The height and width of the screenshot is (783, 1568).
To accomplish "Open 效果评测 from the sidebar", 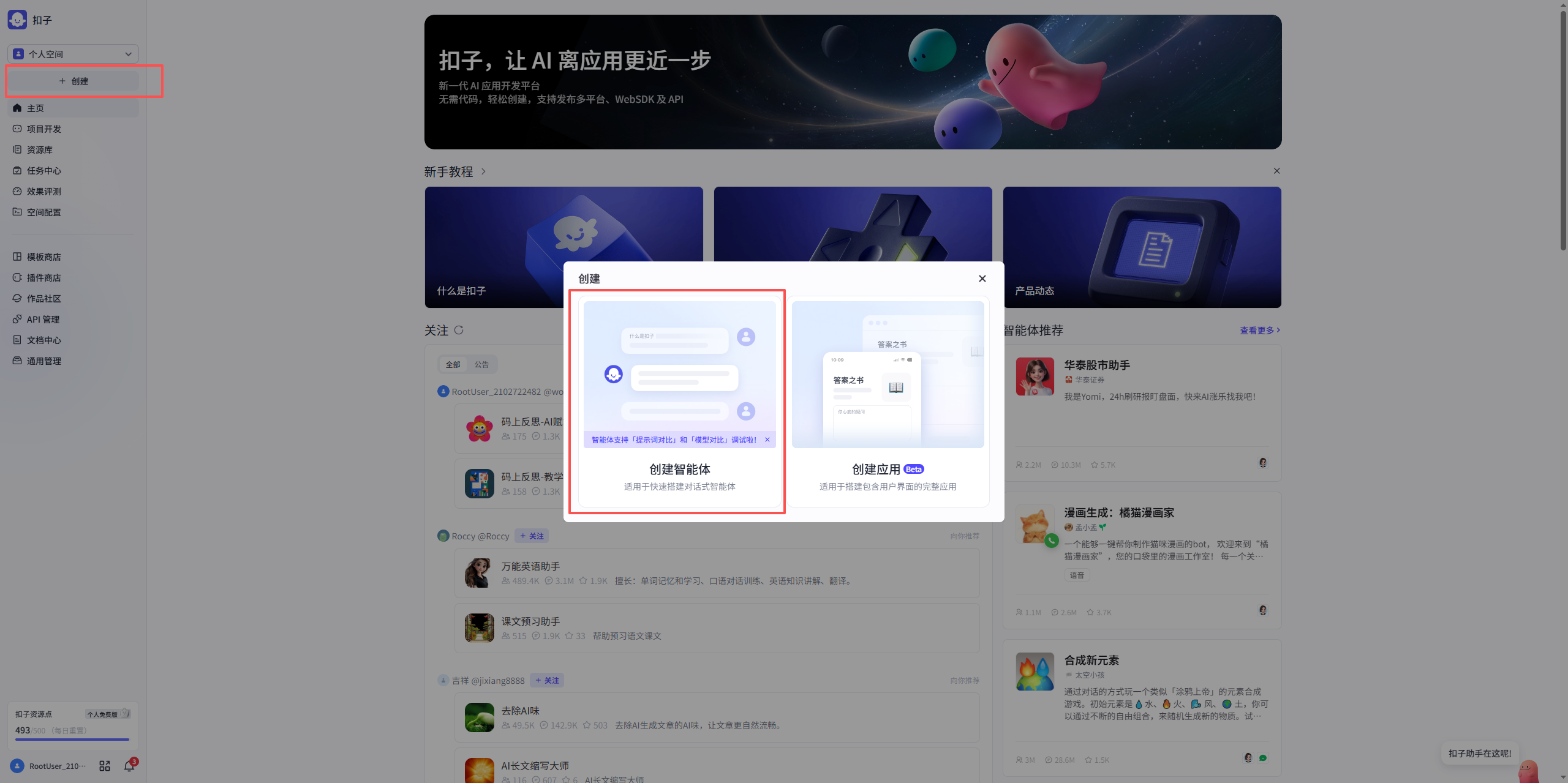I will (x=45, y=191).
